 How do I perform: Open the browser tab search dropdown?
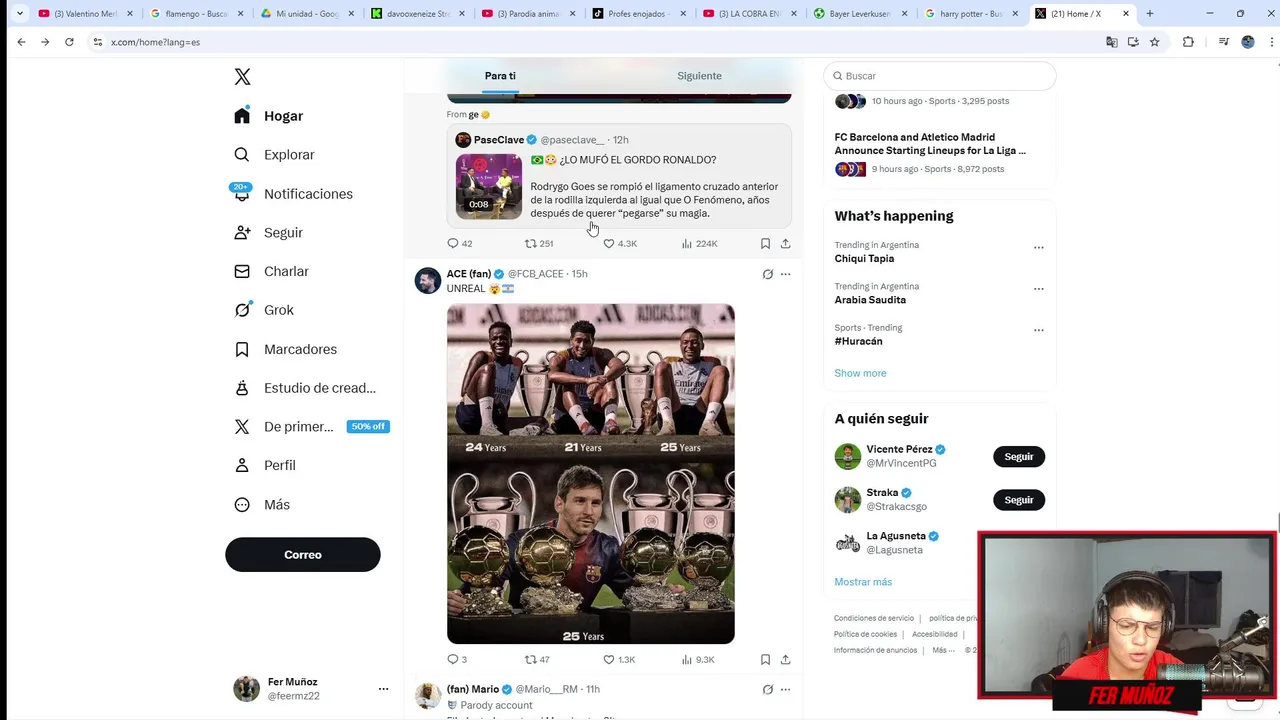[19, 14]
